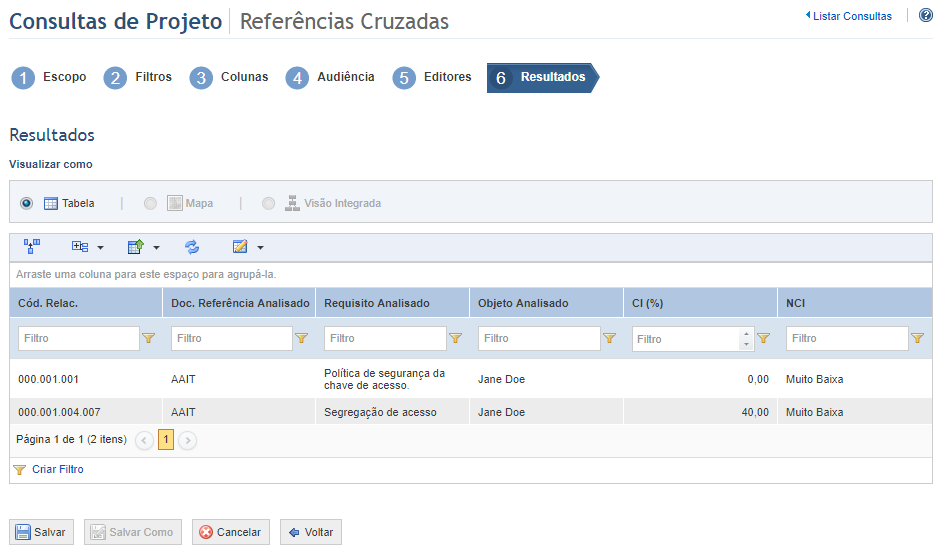
Task: Expand the dropdown arrow next to group columns icon
Action: point(100,248)
